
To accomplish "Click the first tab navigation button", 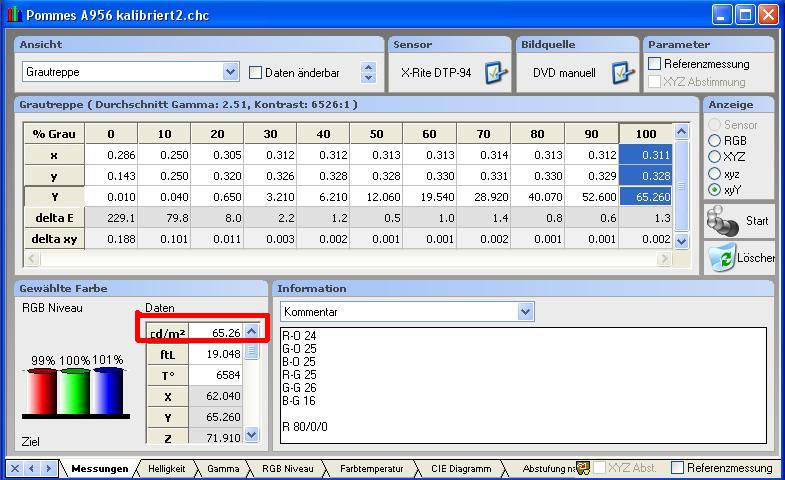I will pyautogui.click(x=14, y=468).
